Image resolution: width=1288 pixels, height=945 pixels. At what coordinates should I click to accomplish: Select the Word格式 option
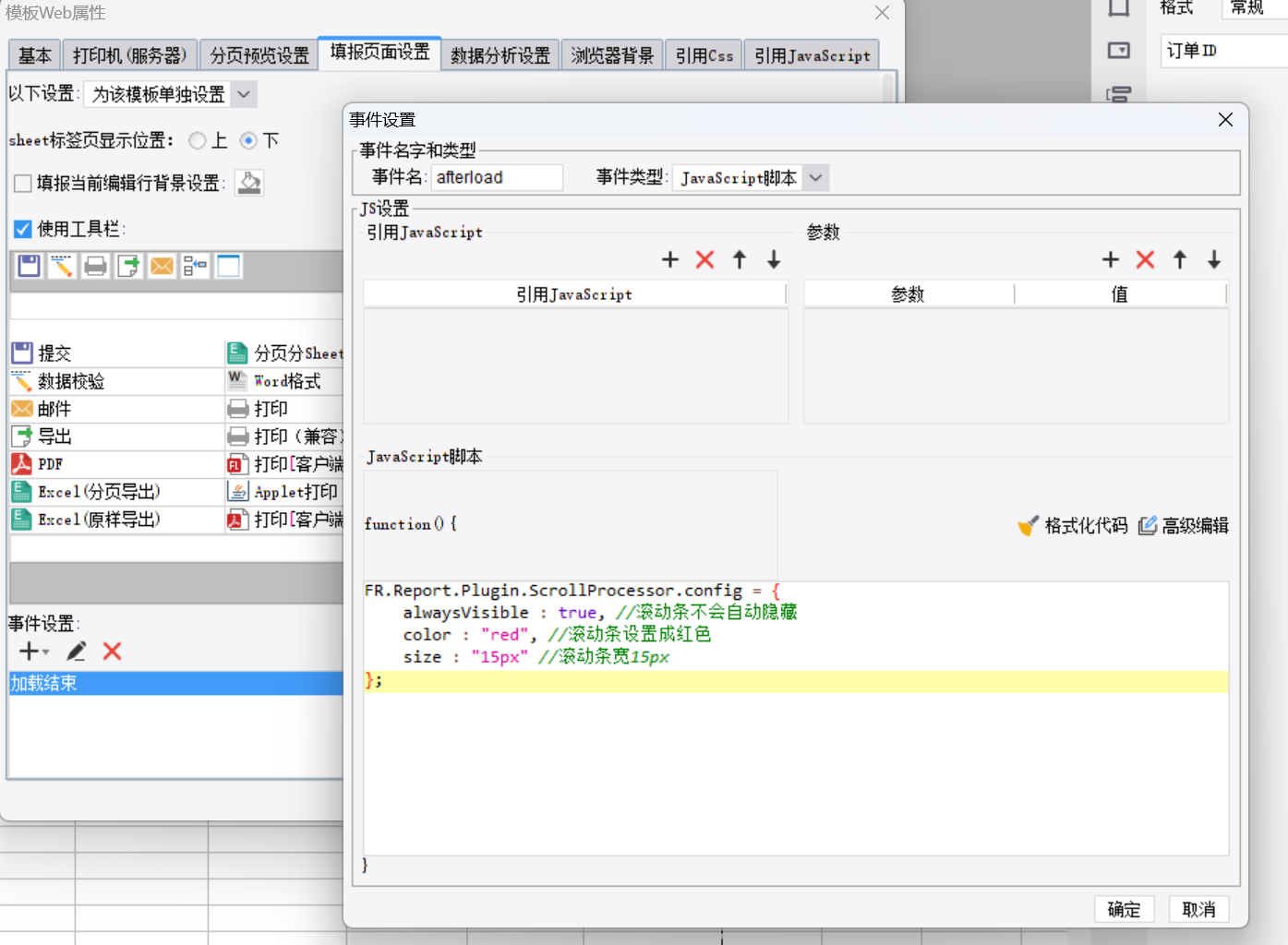[284, 381]
